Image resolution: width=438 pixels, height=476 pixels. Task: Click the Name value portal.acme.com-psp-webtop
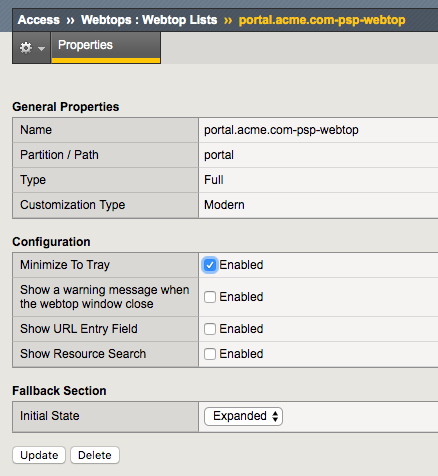pyautogui.click(x=281, y=130)
